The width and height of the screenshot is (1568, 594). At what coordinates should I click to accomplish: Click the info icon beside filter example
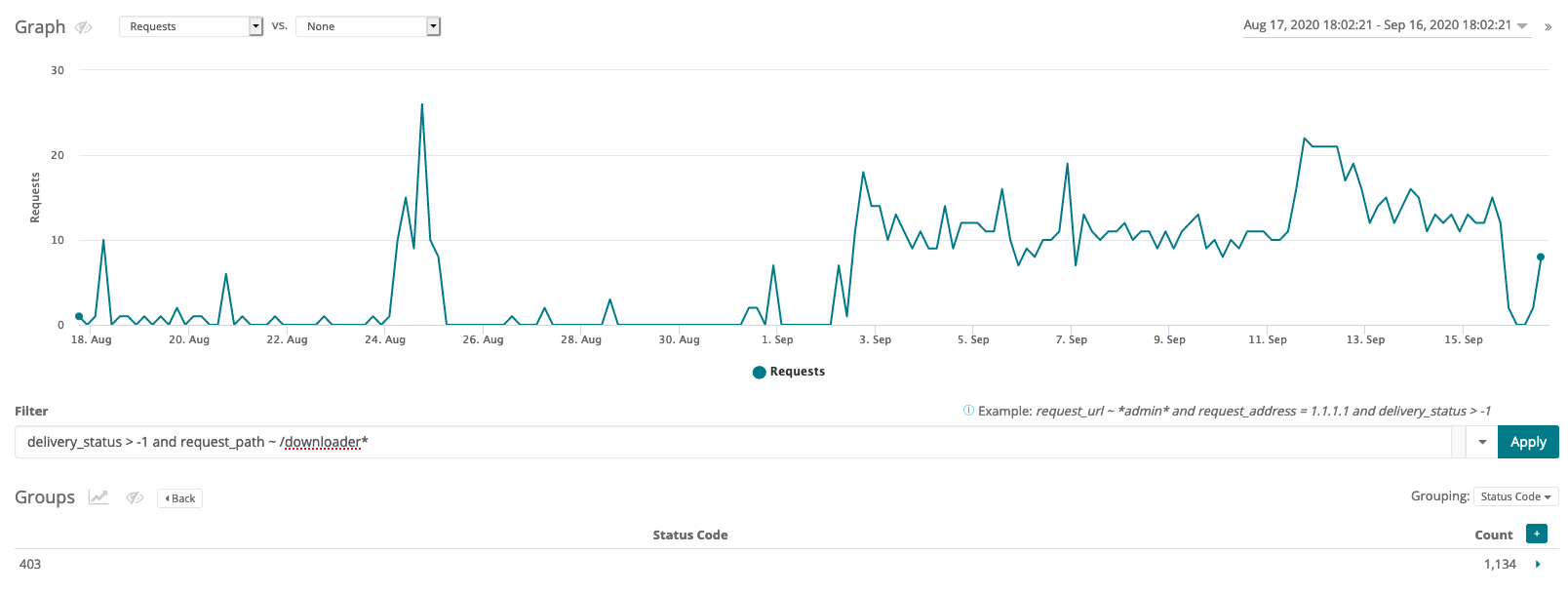point(968,411)
